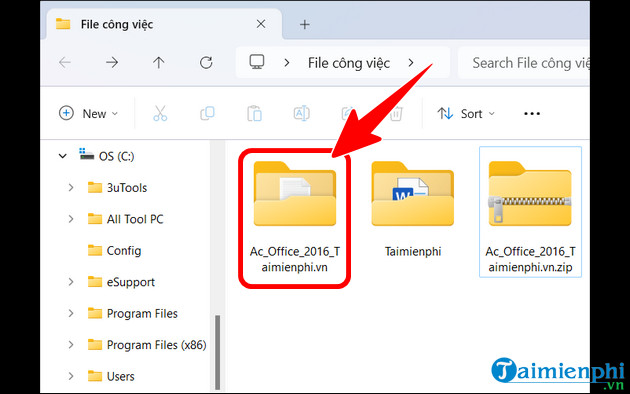Expand the Program Files folder node
The width and height of the screenshot is (630, 394).
coord(71,313)
